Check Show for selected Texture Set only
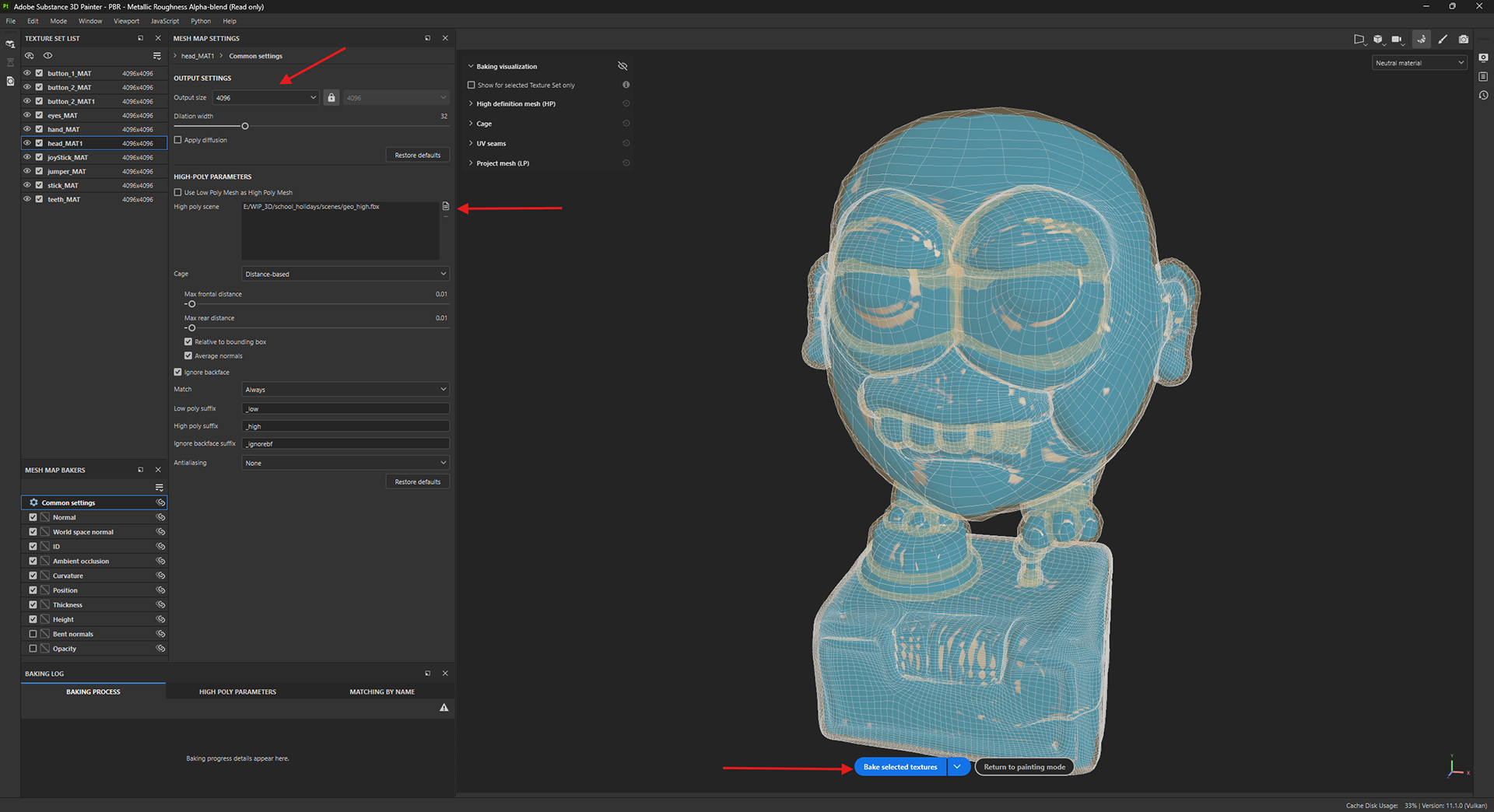This screenshot has width=1494, height=812. click(x=472, y=85)
